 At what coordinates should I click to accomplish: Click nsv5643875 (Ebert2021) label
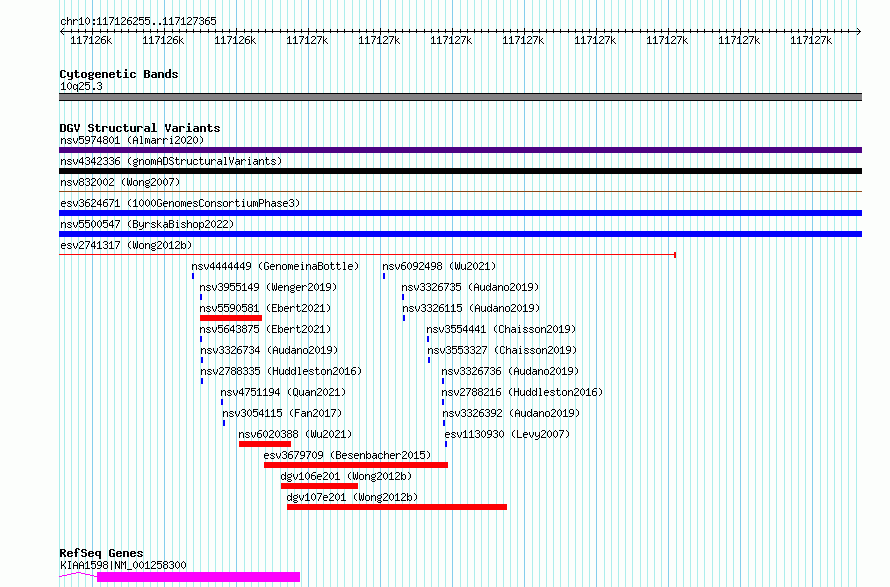(265, 329)
